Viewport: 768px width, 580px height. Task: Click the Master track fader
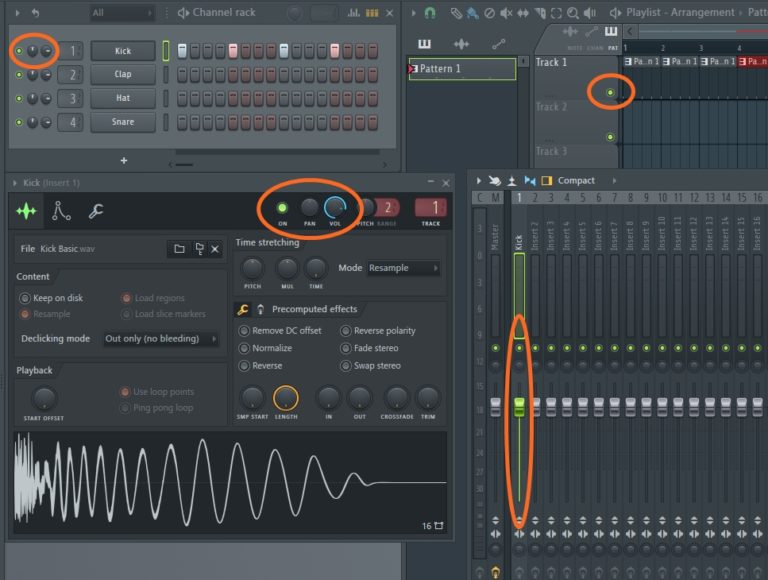click(x=495, y=408)
